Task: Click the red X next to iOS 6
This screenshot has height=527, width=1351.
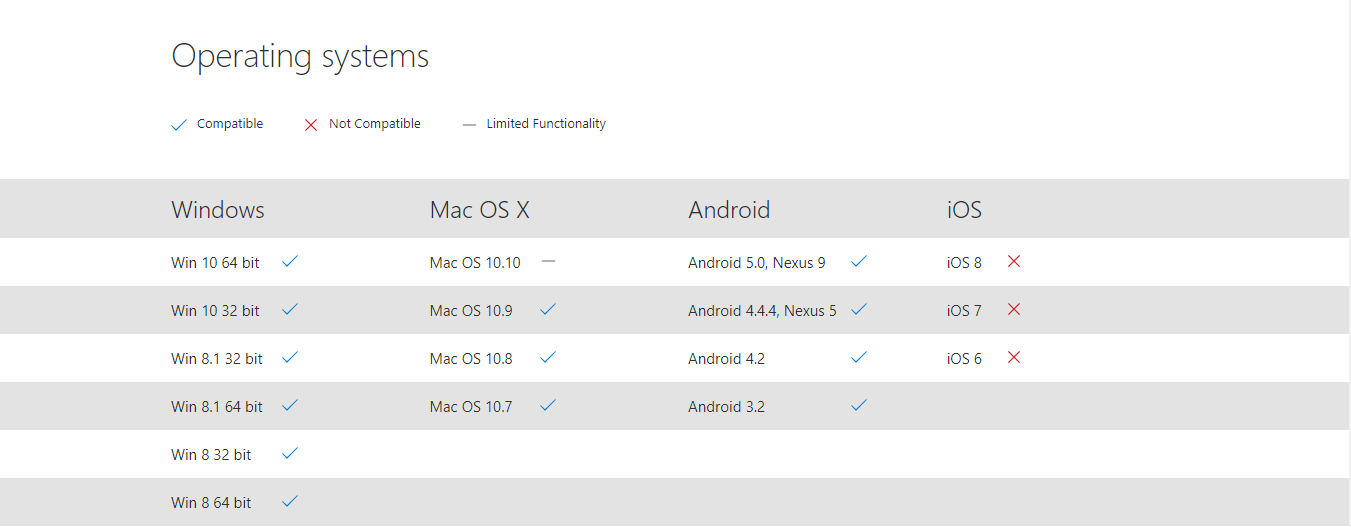Action: (x=1014, y=357)
